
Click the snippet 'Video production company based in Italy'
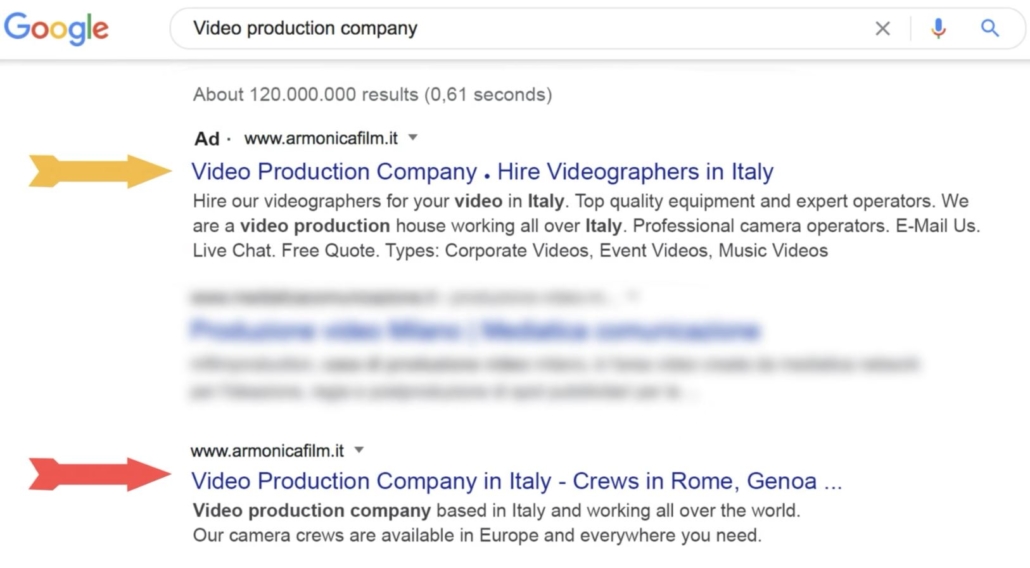pyautogui.click(x=496, y=510)
